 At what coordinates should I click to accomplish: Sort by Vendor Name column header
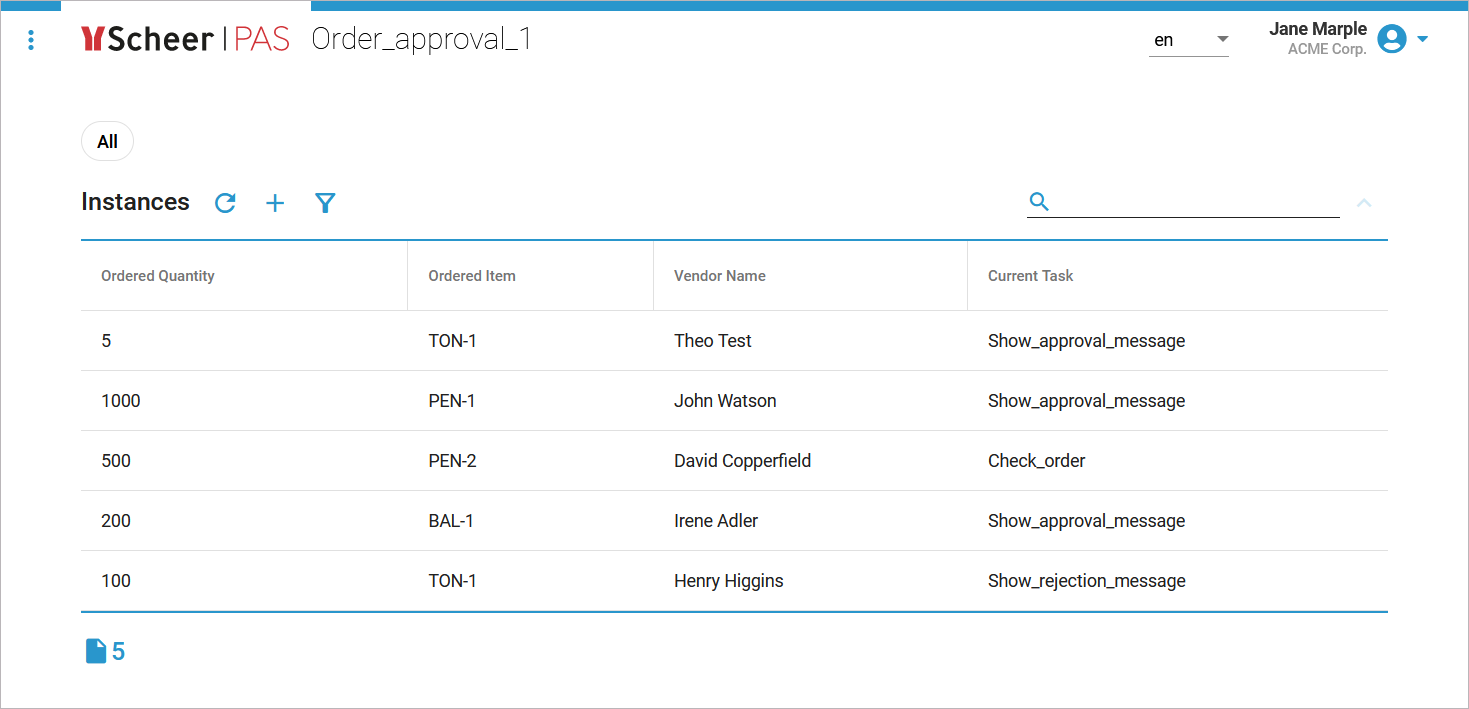(x=720, y=276)
